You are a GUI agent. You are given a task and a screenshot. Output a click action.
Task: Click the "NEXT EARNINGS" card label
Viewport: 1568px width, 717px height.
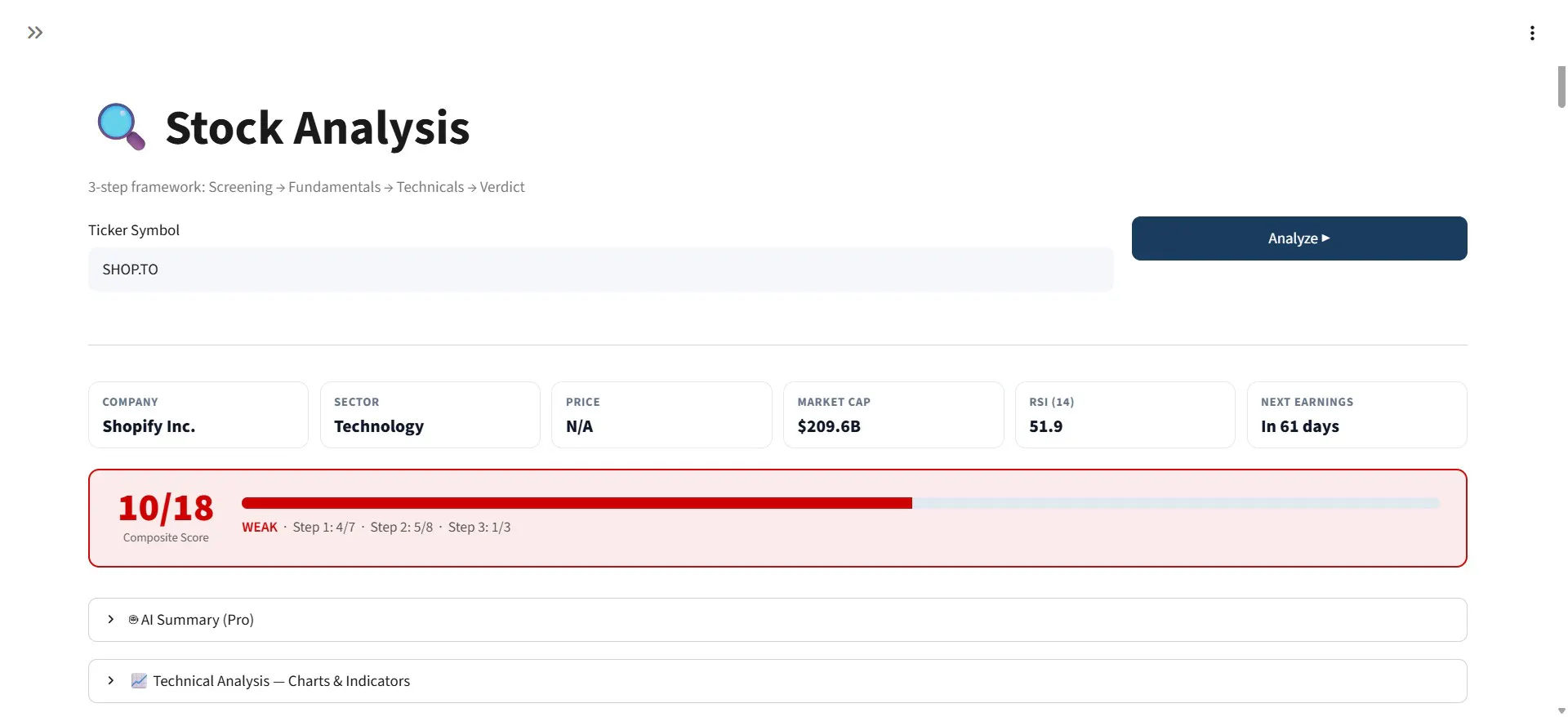(1307, 402)
